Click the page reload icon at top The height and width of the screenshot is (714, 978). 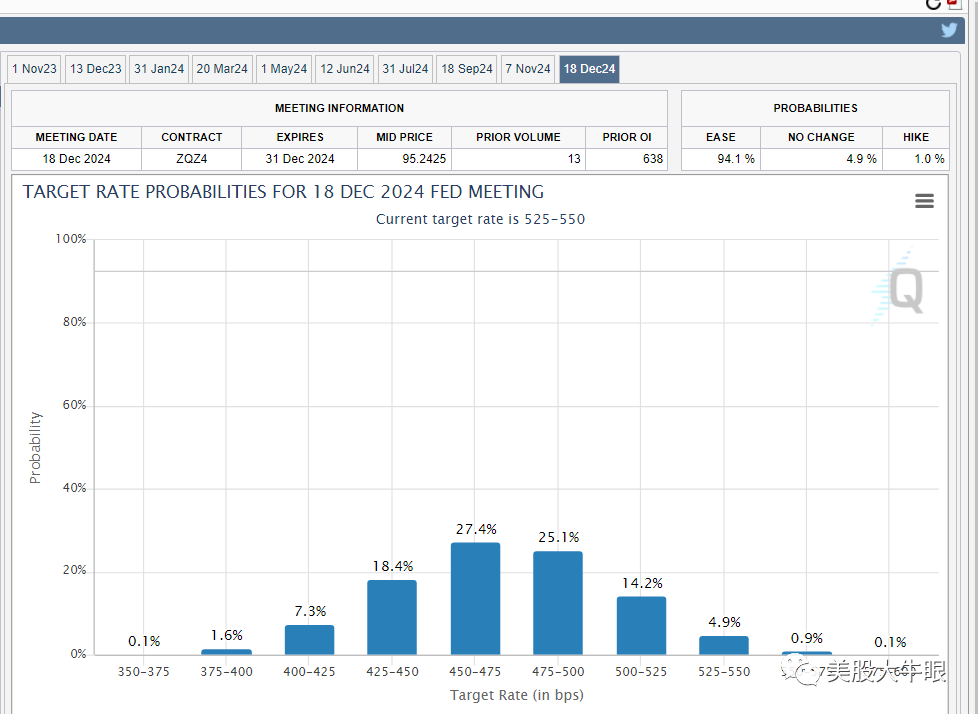[x=934, y=3]
